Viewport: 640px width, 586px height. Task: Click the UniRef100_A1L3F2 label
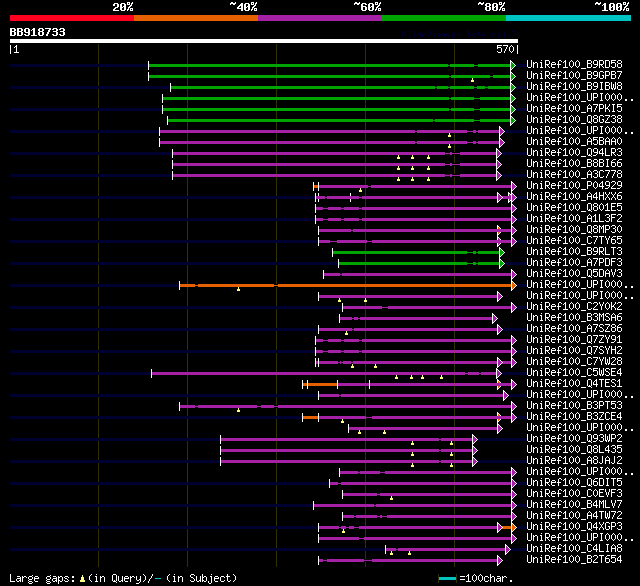574,219
